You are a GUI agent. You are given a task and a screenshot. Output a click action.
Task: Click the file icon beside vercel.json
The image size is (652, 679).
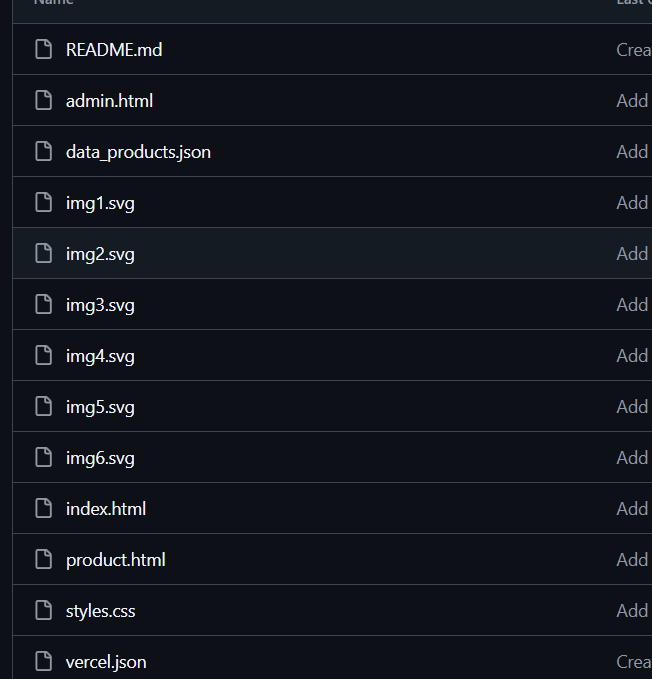point(43,661)
